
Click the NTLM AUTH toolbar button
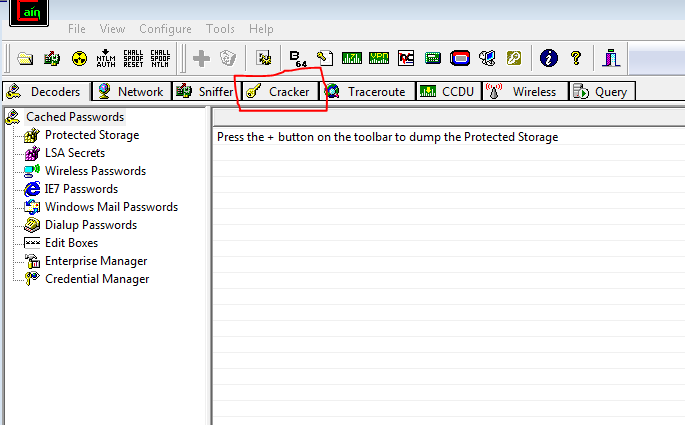pyautogui.click(x=106, y=58)
